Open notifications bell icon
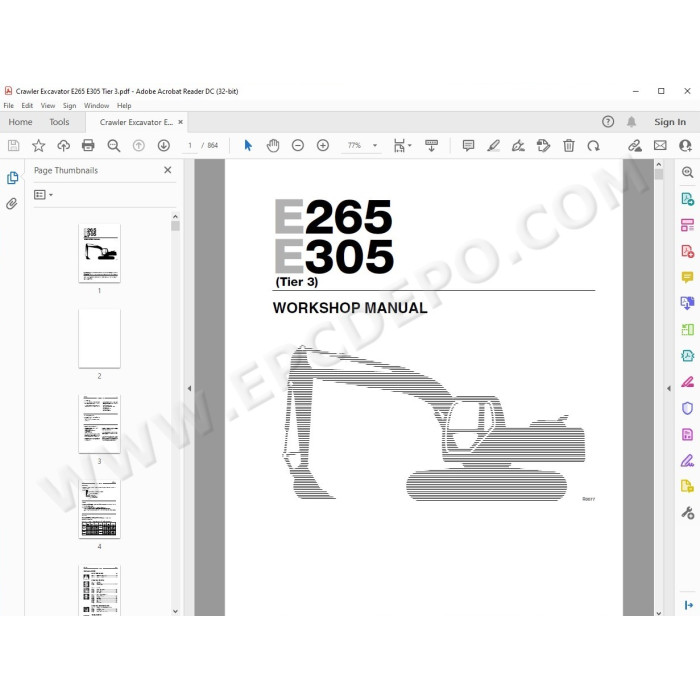 click(631, 122)
